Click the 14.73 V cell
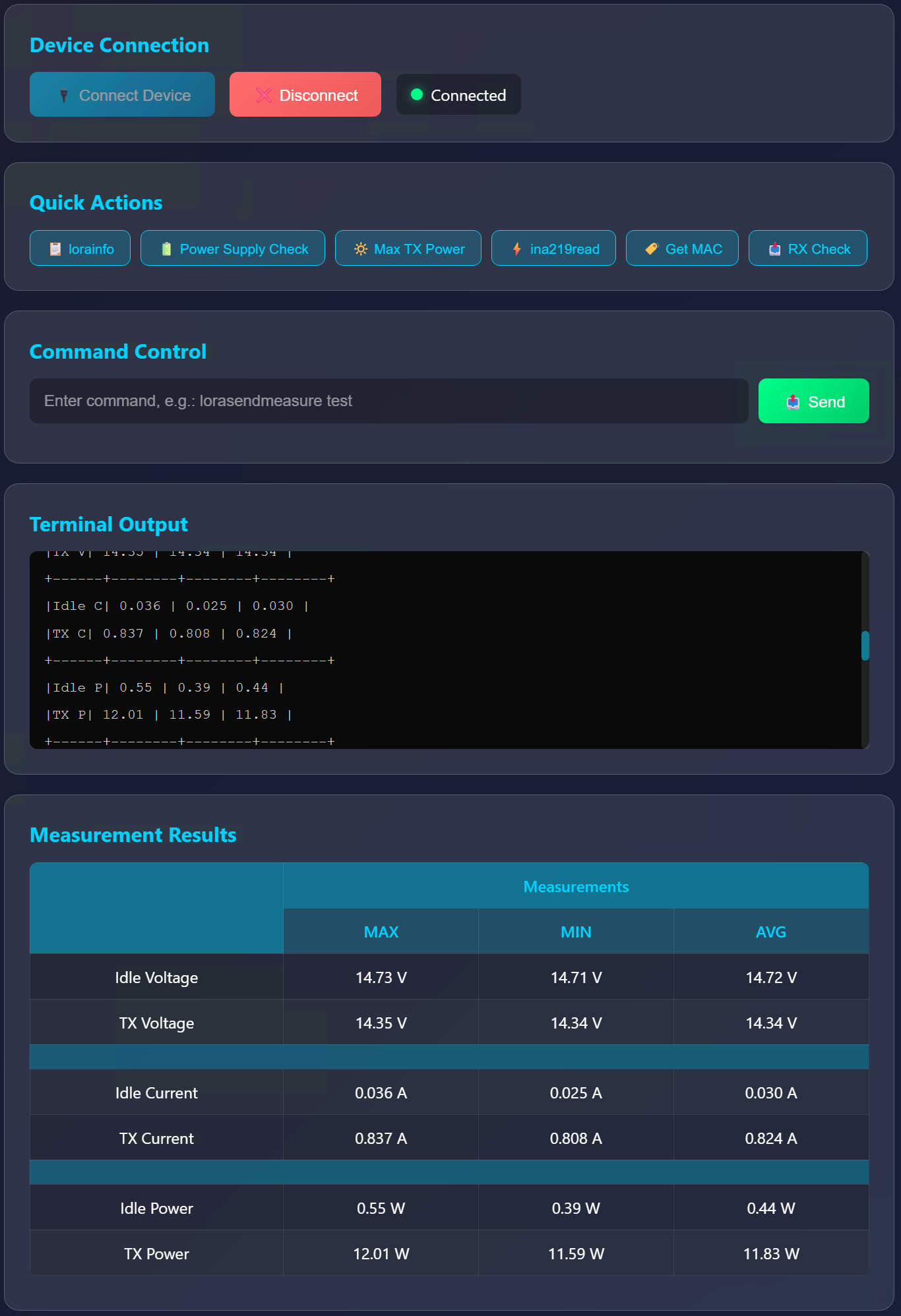 coord(381,977)
